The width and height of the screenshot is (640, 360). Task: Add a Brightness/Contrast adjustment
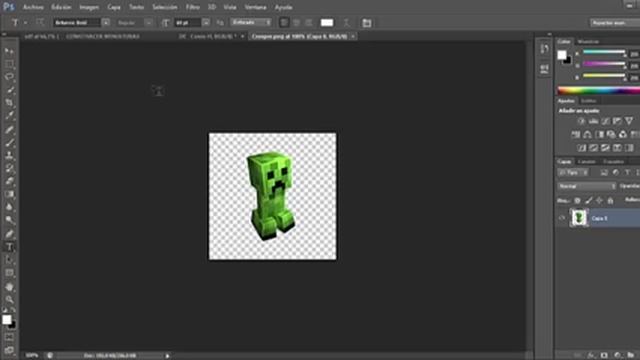coord(581,121)
